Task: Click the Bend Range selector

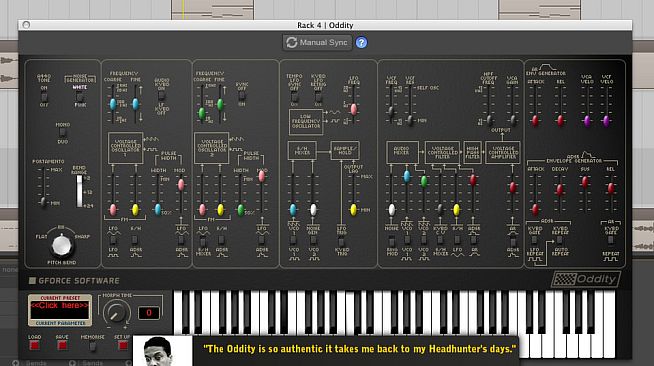Action: 79,191
